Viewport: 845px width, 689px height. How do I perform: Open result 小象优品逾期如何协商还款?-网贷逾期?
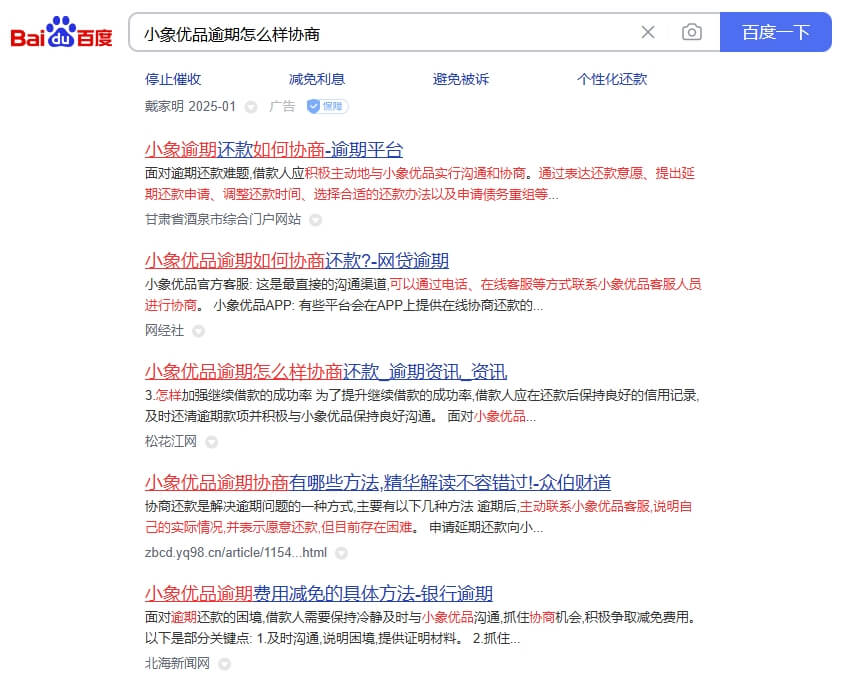point(296,261)
